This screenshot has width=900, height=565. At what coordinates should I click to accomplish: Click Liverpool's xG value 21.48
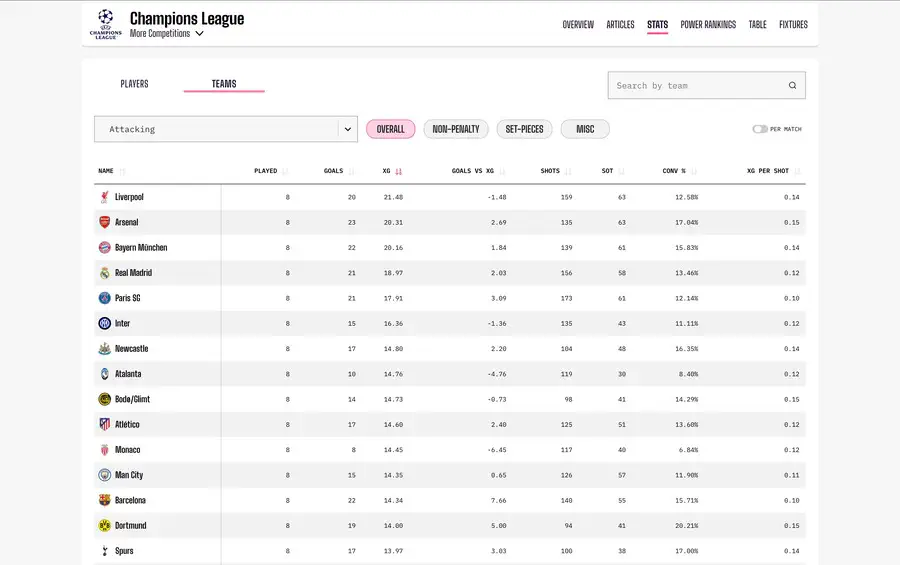393,197
